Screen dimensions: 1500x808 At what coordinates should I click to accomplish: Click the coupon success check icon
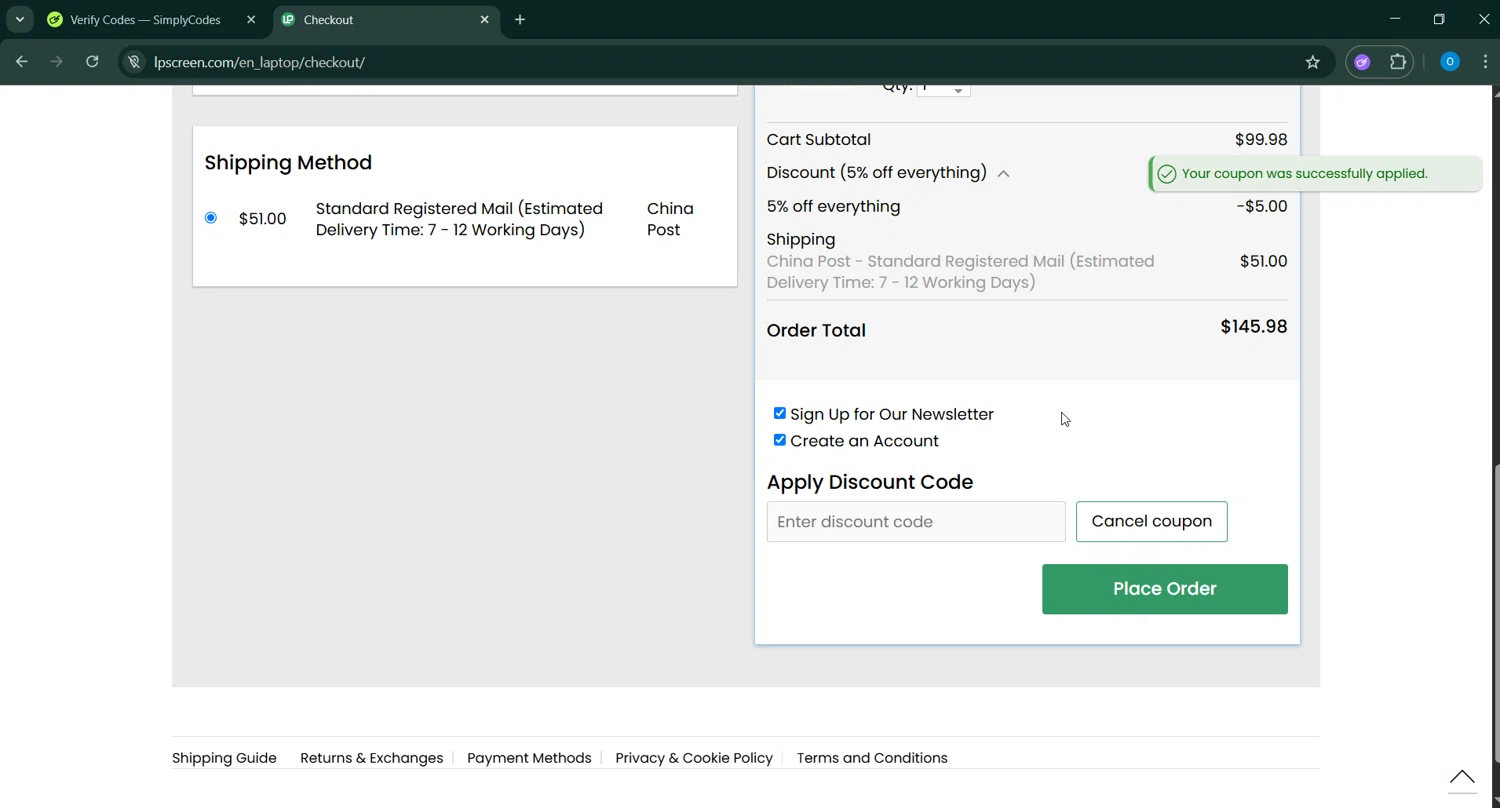coord(1166,174)
